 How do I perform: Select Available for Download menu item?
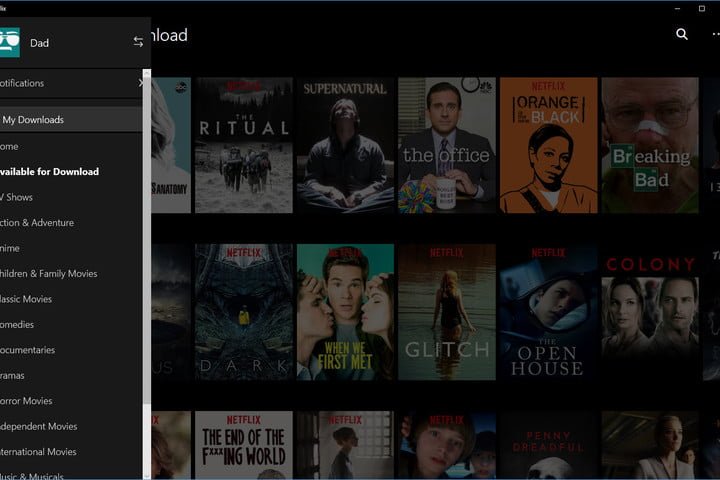(x=71, y=172)
